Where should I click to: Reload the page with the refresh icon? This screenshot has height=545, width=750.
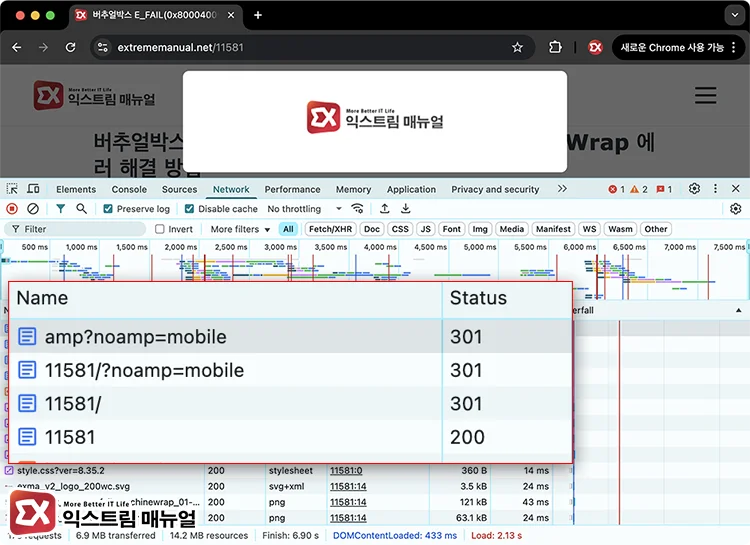[x=70, y=47]
